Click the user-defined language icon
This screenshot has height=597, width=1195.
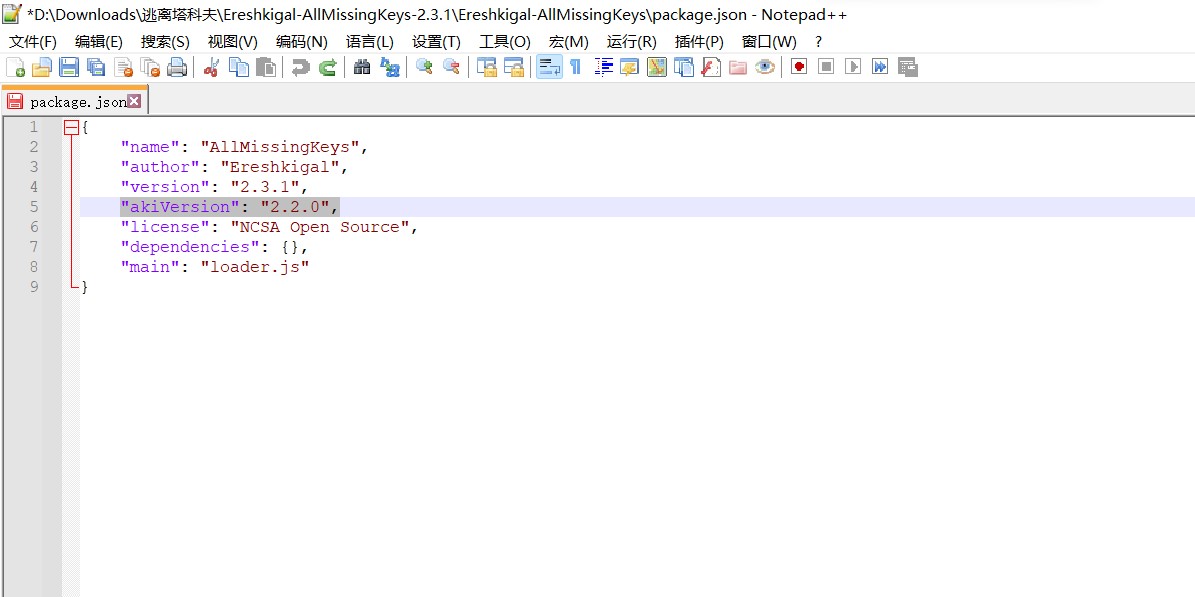point(630,67)
